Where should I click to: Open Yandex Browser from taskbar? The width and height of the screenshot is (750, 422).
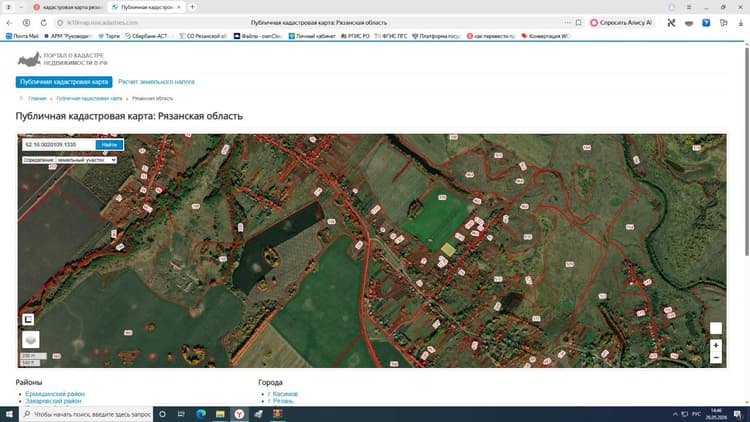[x=239, y=414]
